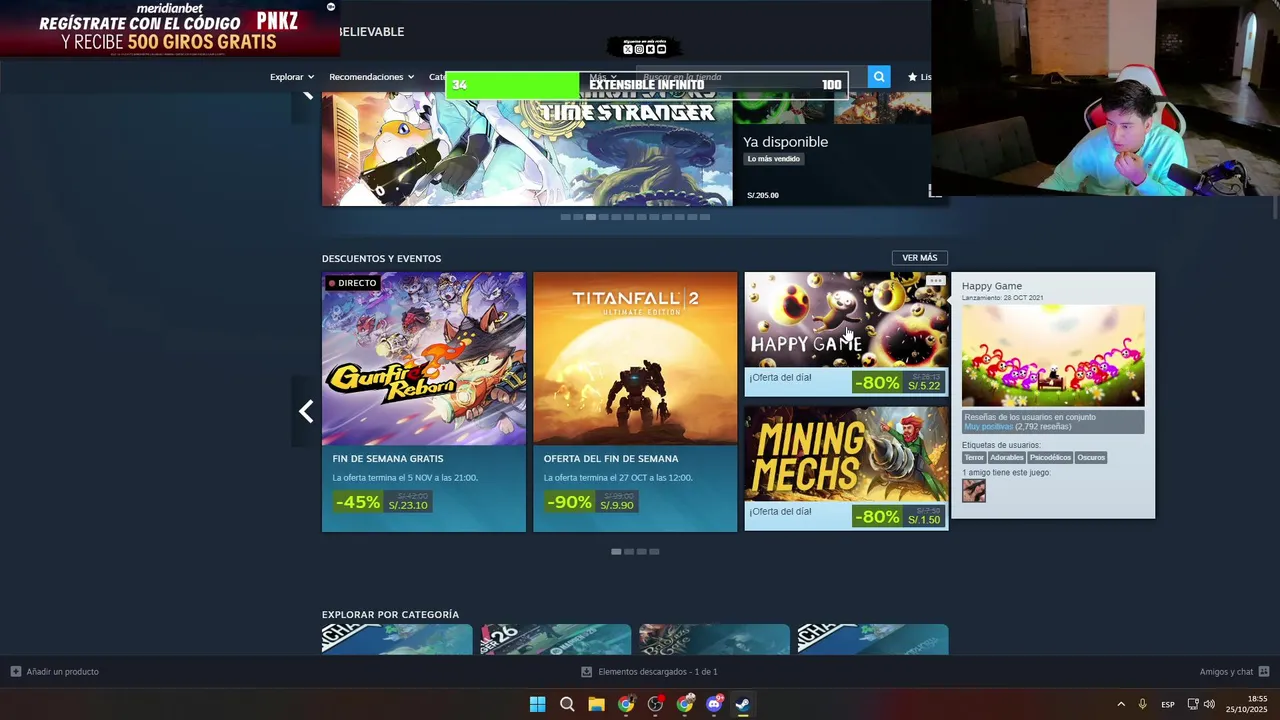This screenshot has height=720, width=1280.
Task: Open the network status tray icon
Action: pyautogui.click(x=1193, y=704)
